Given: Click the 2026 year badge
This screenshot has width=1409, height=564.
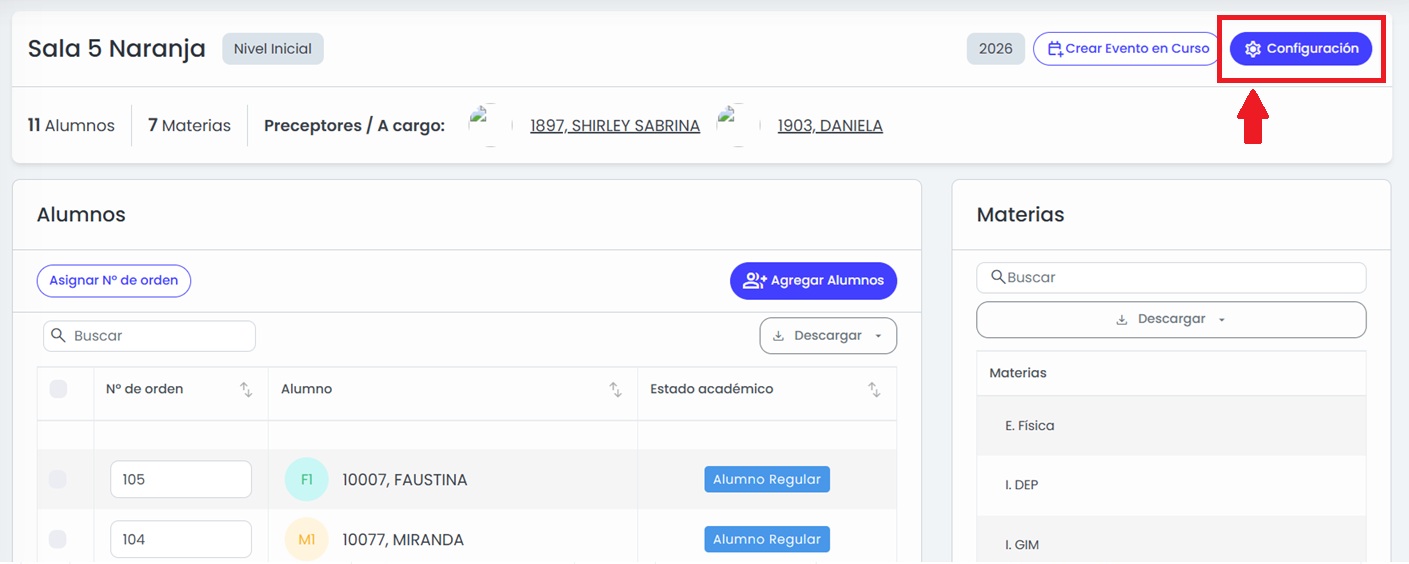Looking at the screenshot, I should tap(996, 48).
